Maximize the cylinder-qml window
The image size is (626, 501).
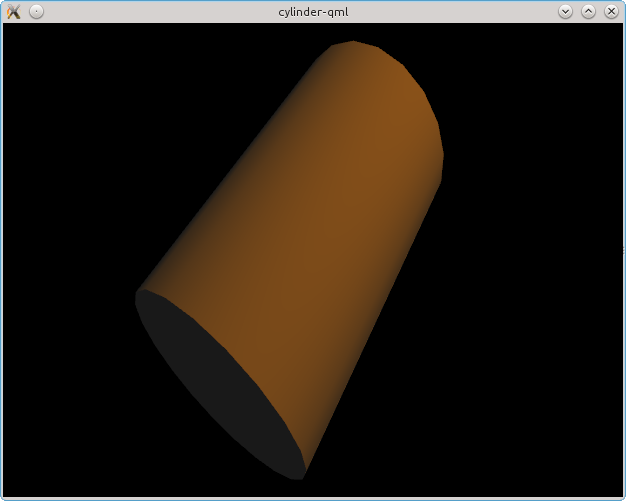(x=588, y=11)
